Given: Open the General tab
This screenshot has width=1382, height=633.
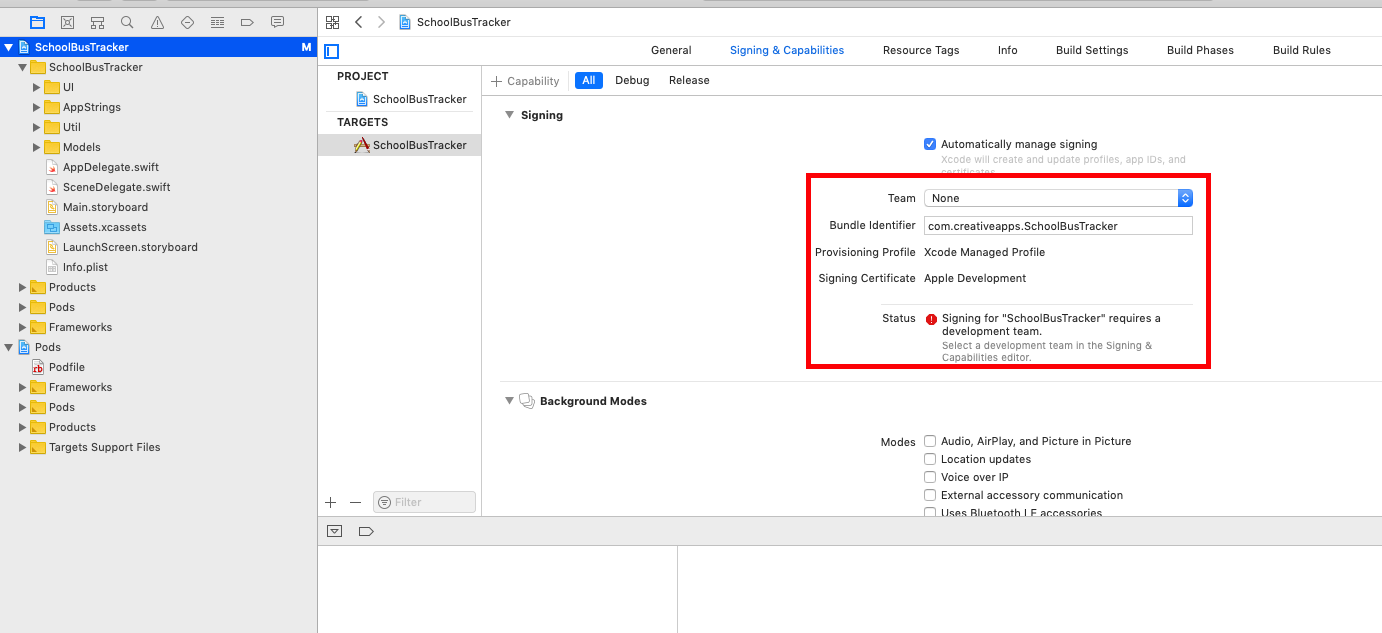Looking at the screenshot, I should tap(671, 50).
